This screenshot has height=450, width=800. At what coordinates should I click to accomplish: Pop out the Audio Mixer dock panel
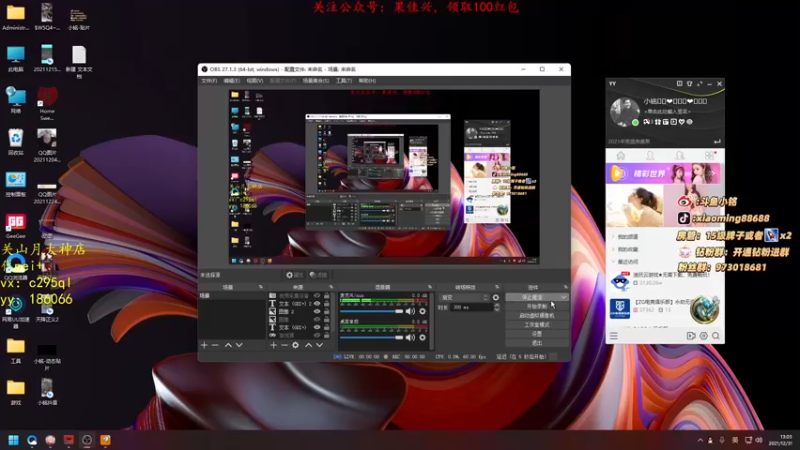tap(430, 287)
